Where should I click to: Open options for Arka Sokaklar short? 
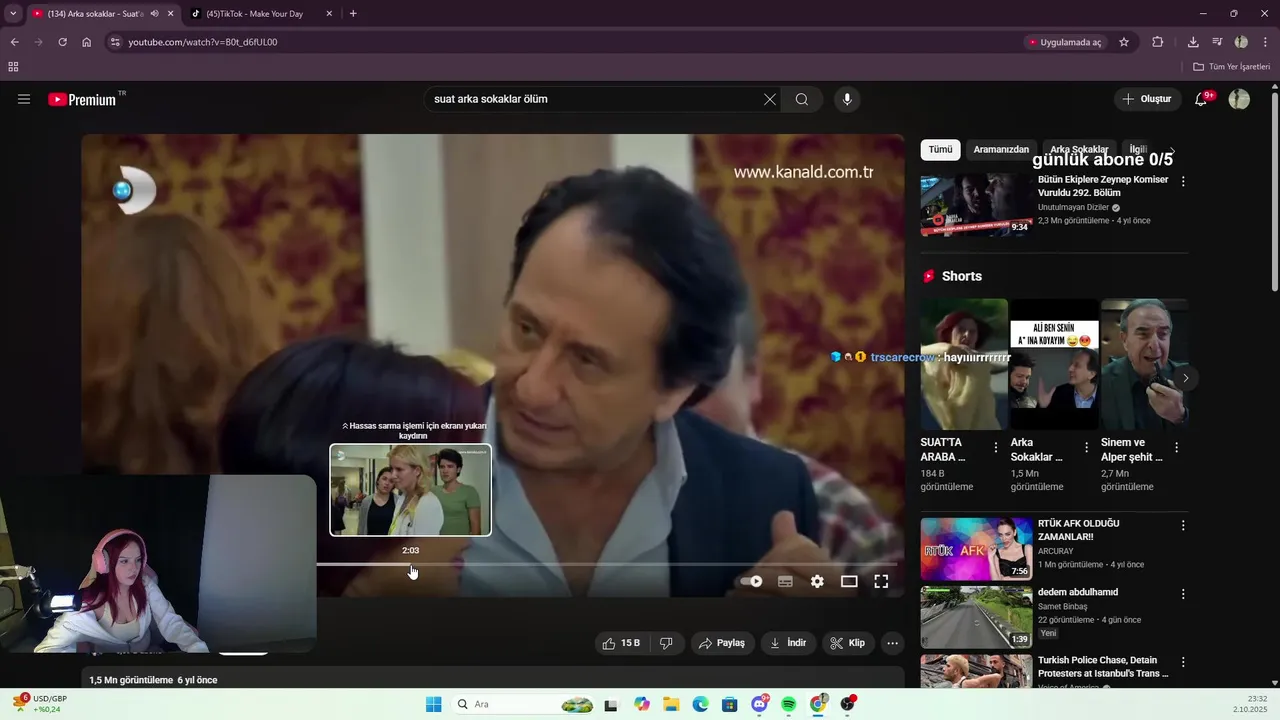1086,448
